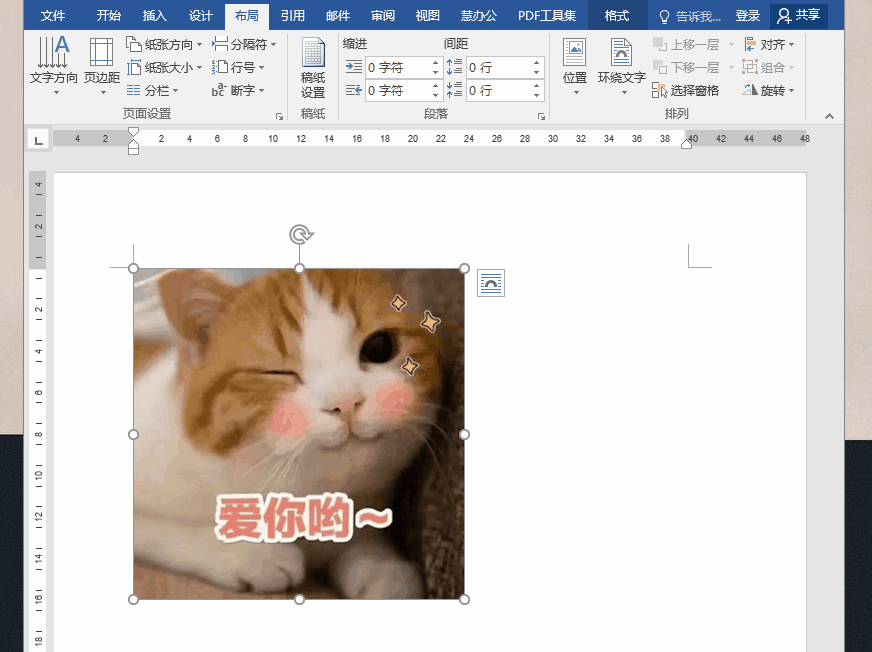The height and width of the screenshot is (652, 872).
Task: Click the left indent icon
Action: click(x=354, y=67)
